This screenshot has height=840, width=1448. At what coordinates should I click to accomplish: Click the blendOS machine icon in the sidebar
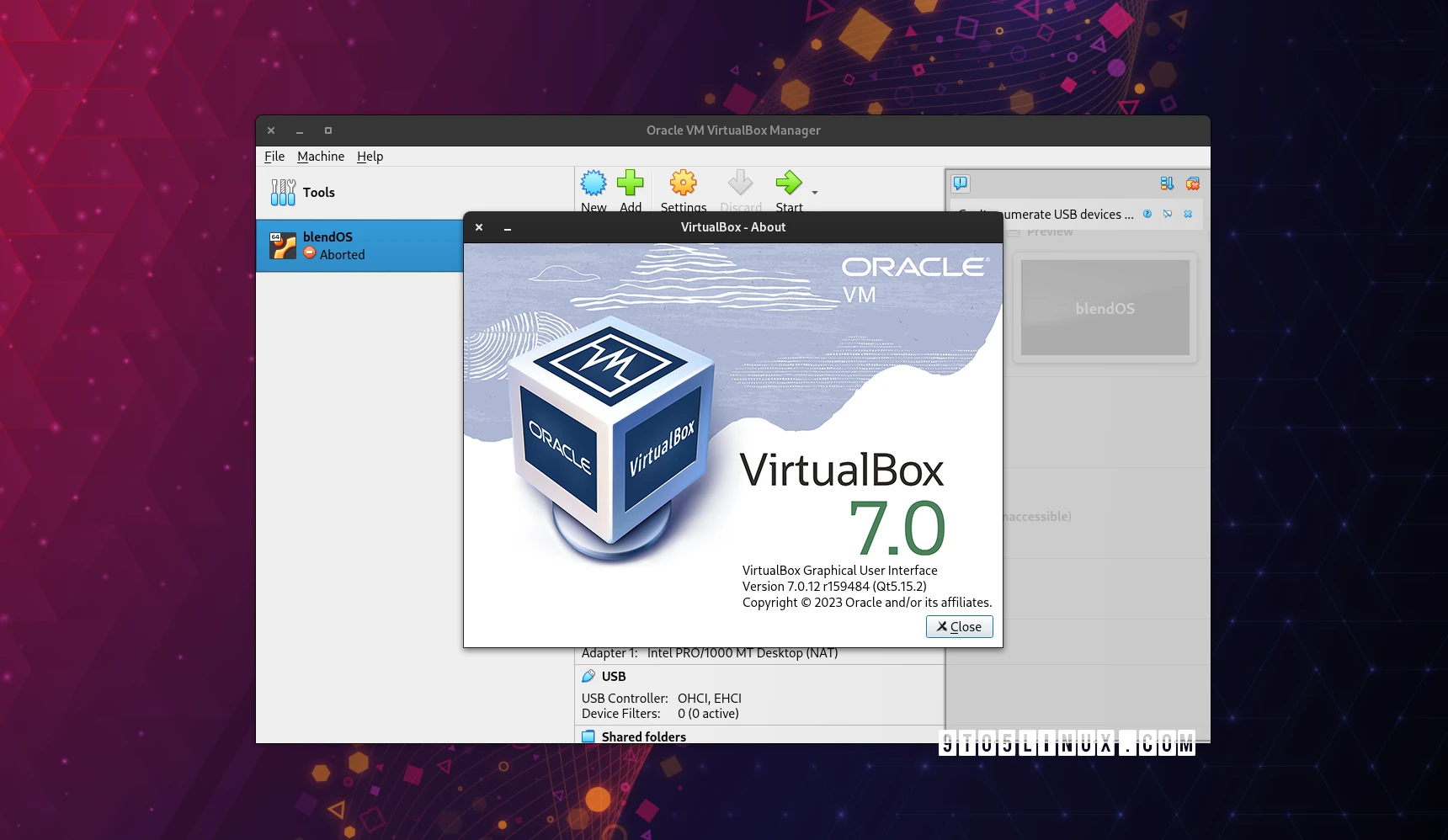click(283, 245)
